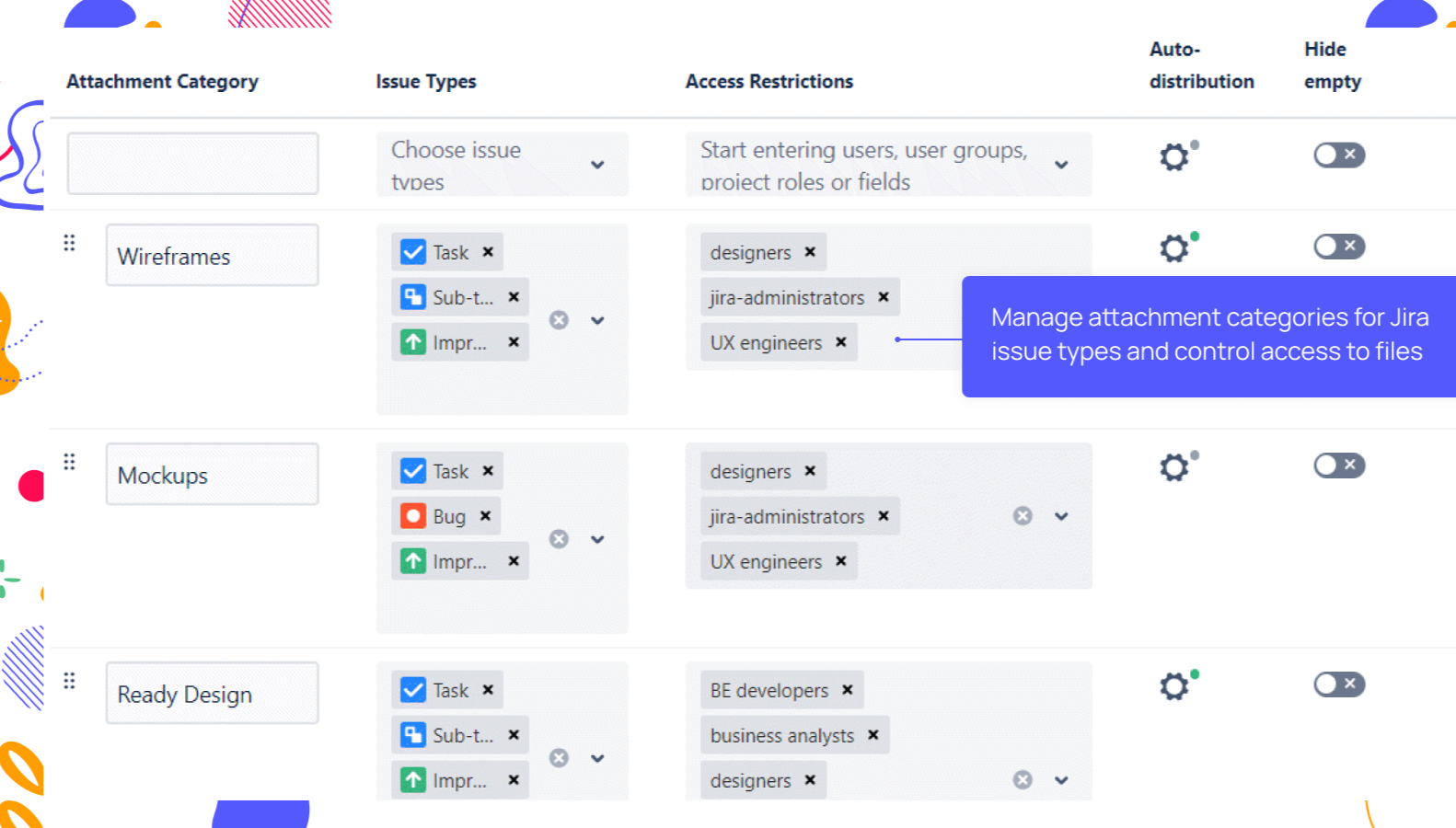Screen dimensions: 1456x828
Task: Remove jira-administrators from Wireframes restrictions
Action: click(884, 297)
